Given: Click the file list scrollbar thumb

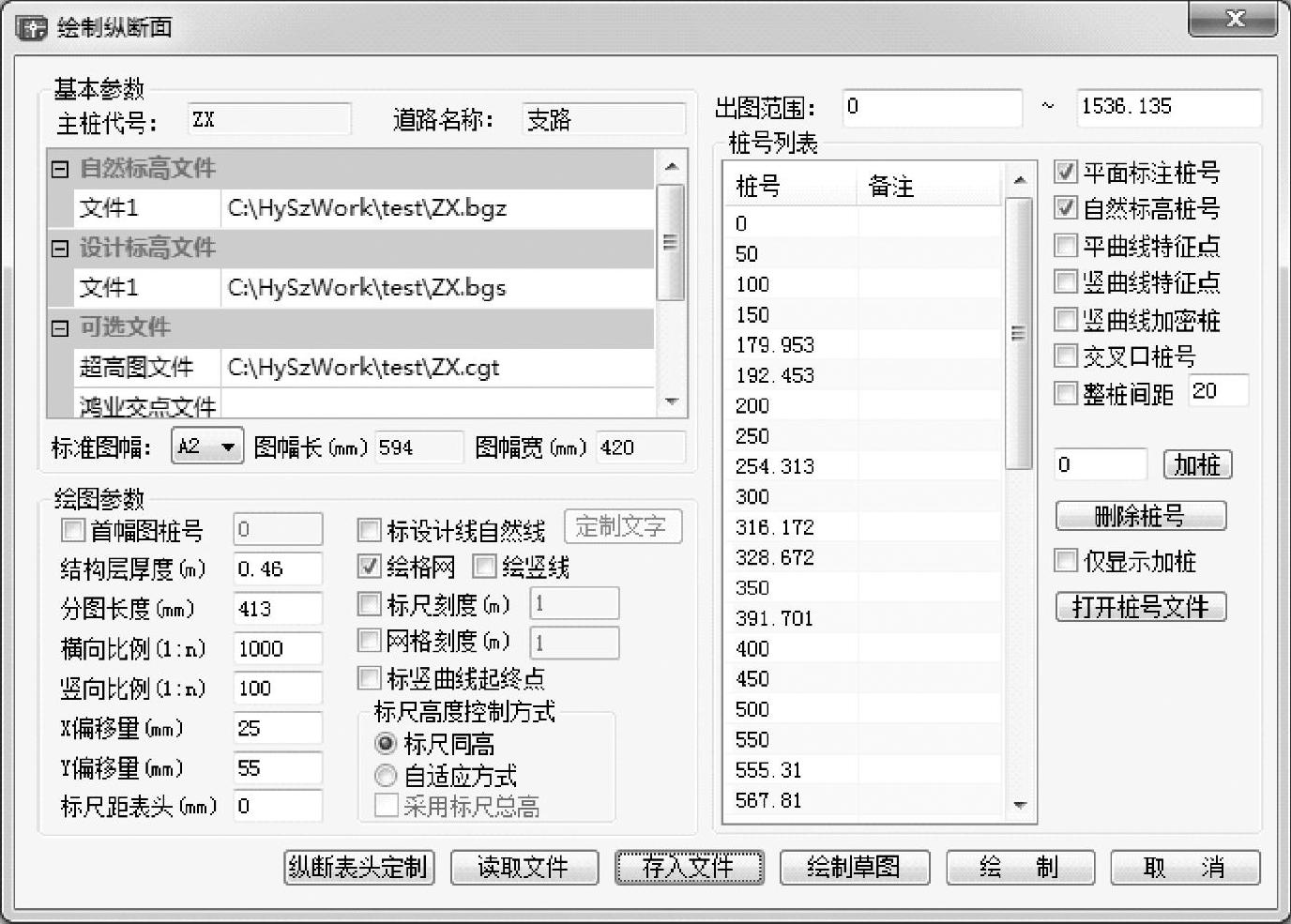Looking at the screenshot, I should tap(670, 242).
